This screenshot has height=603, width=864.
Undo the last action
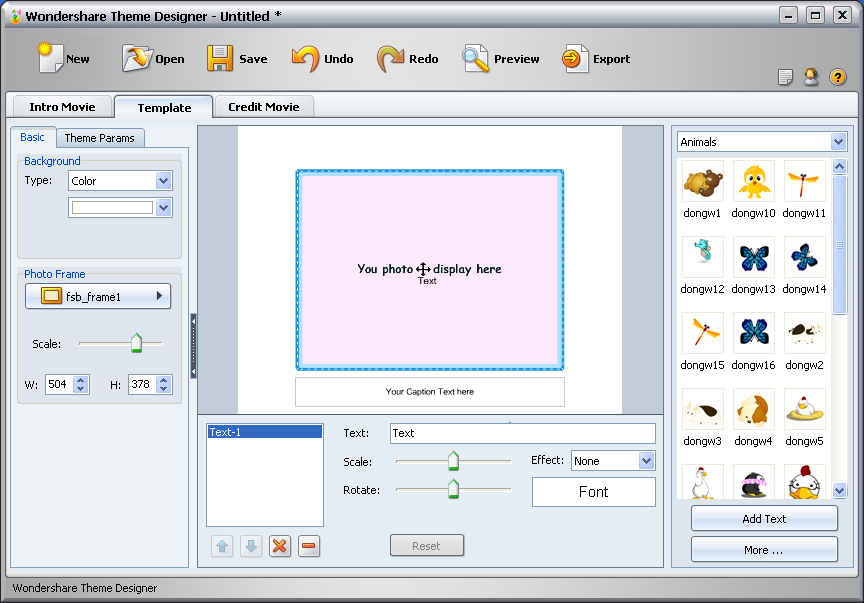point(305,59)
